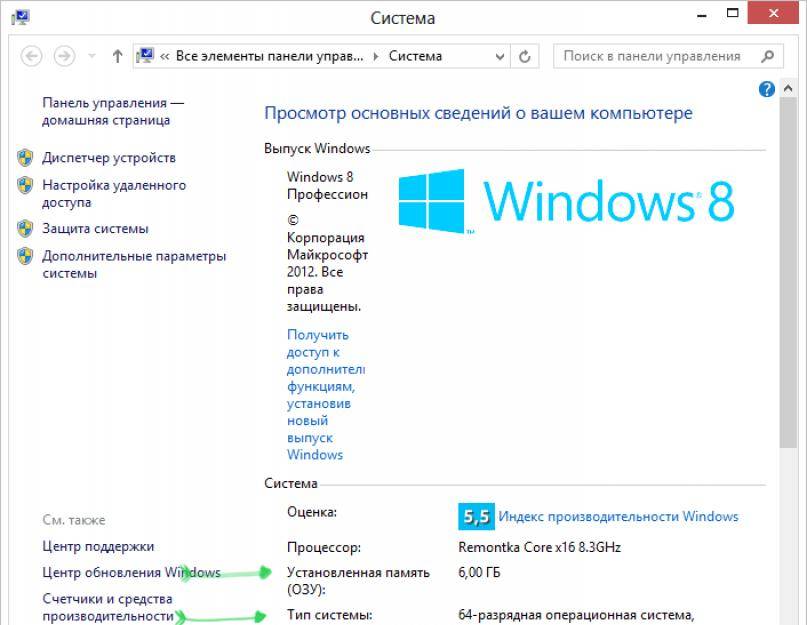Click shield icon beside Защита системы
The image size is (807, 625).
(25, 228)
